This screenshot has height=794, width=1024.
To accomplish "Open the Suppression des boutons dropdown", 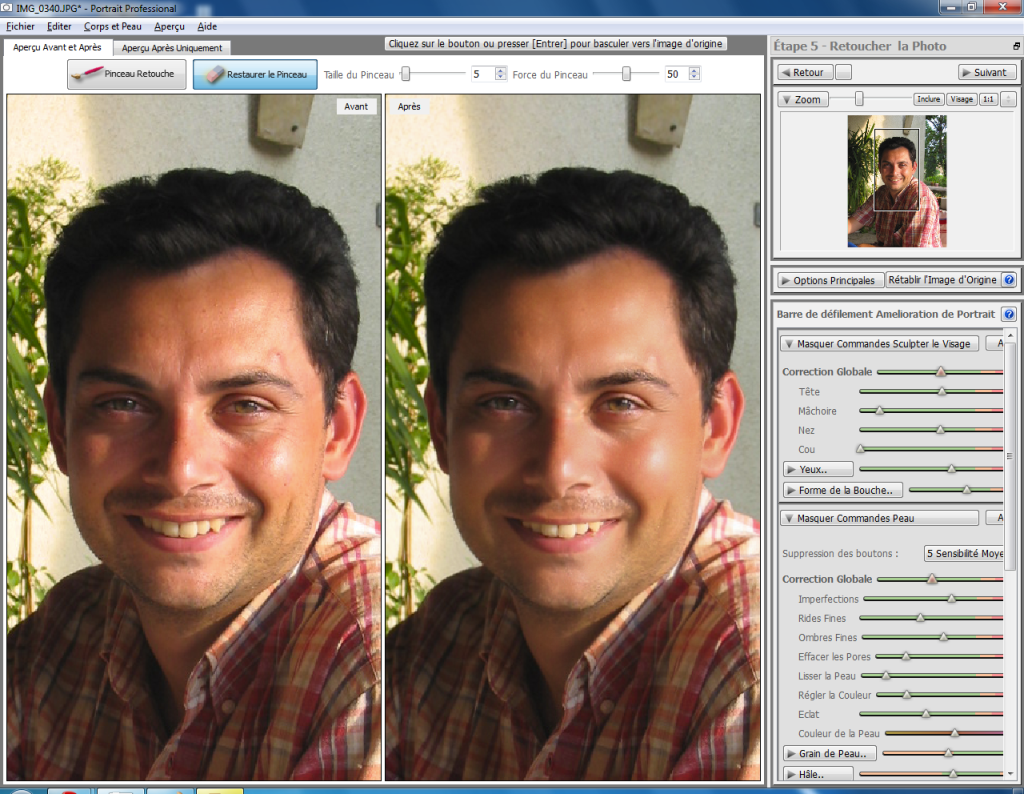I will pyautogui.click(x=964, y=553).
